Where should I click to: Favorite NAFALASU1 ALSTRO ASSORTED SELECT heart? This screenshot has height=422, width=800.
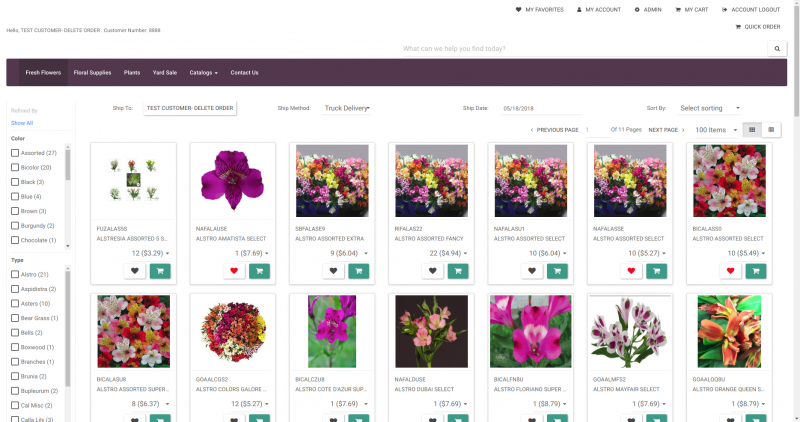pos(532,271)
